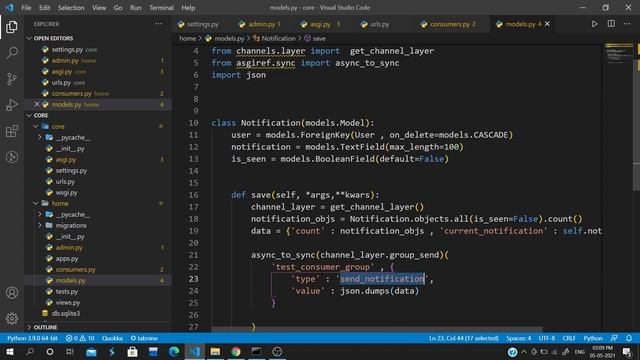Click the tabnine status bar item
Screen dimensions: 640x360
point(144,338)
